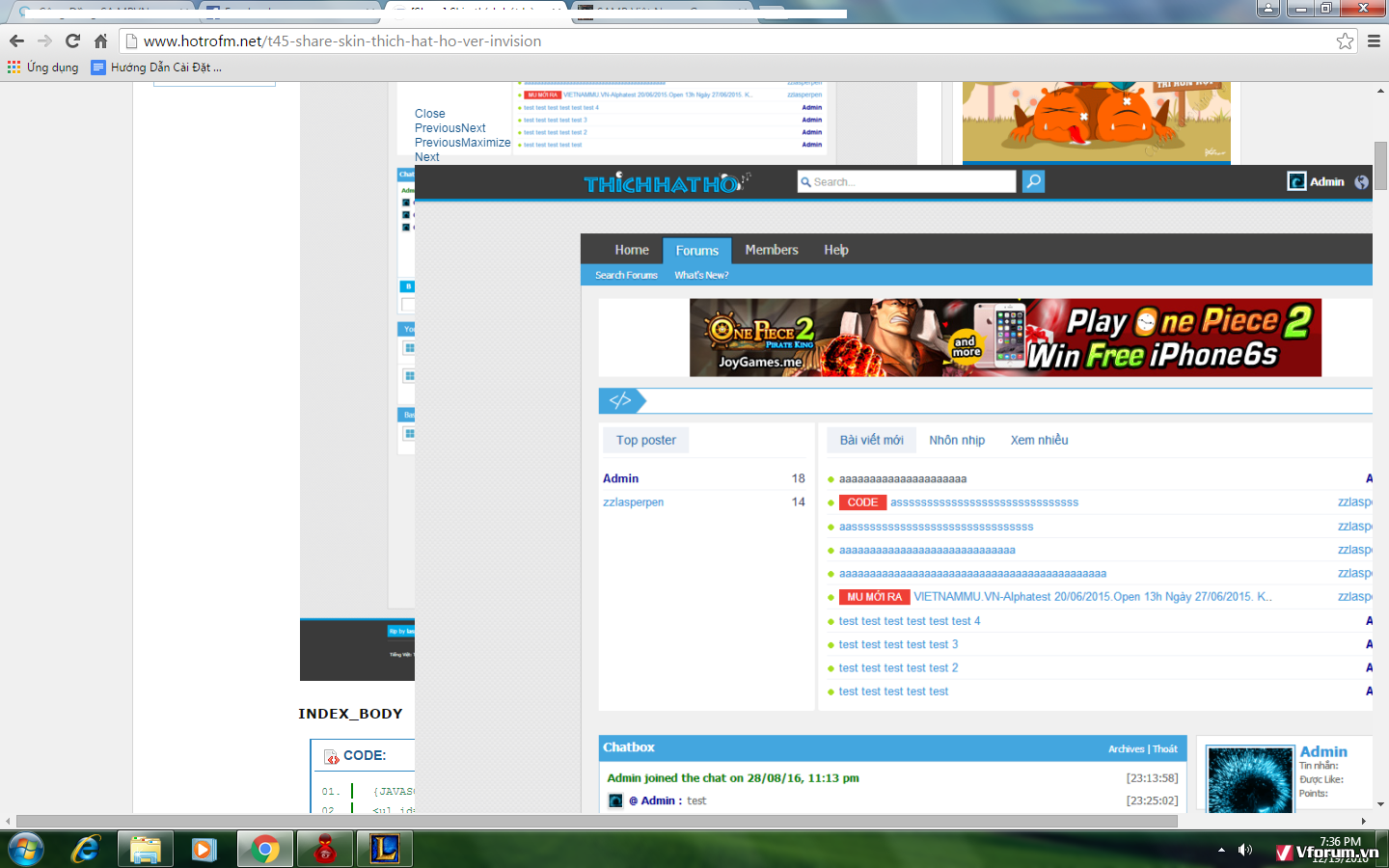
Task: Click Close in lightbox controls
Action: (429, 114)
